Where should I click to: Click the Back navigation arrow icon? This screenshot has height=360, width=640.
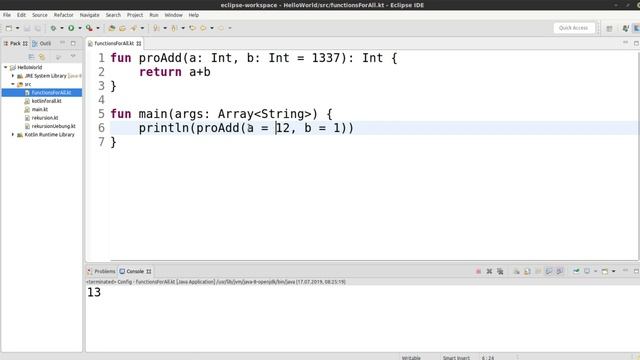pos(203,28)
